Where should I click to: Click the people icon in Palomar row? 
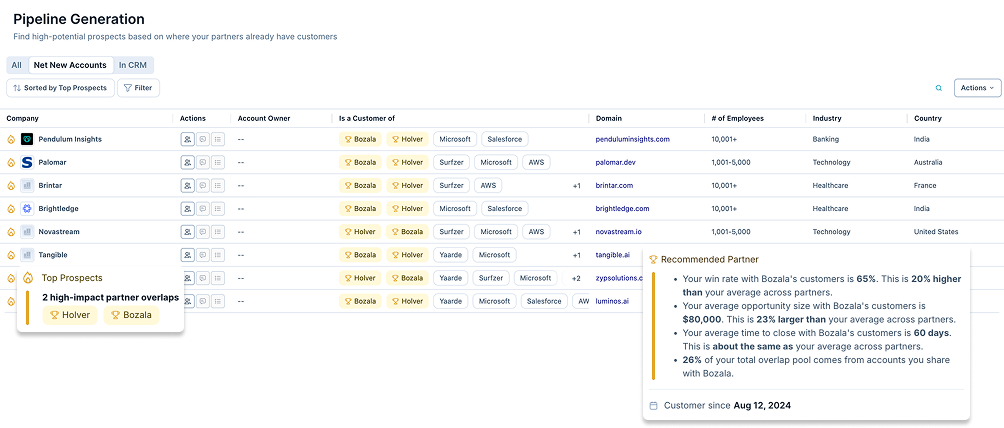point(188,162)
